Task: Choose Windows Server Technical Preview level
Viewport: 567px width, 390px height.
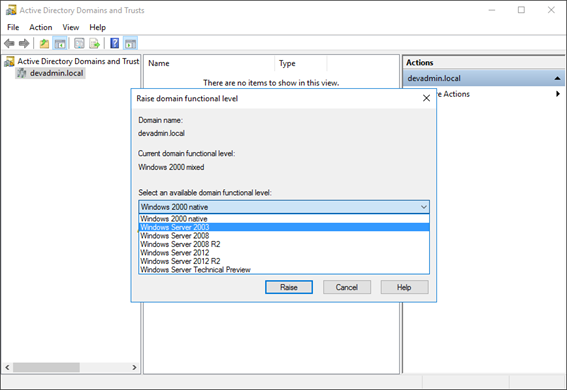Action: pyautogui.click(x=284, y=270)
